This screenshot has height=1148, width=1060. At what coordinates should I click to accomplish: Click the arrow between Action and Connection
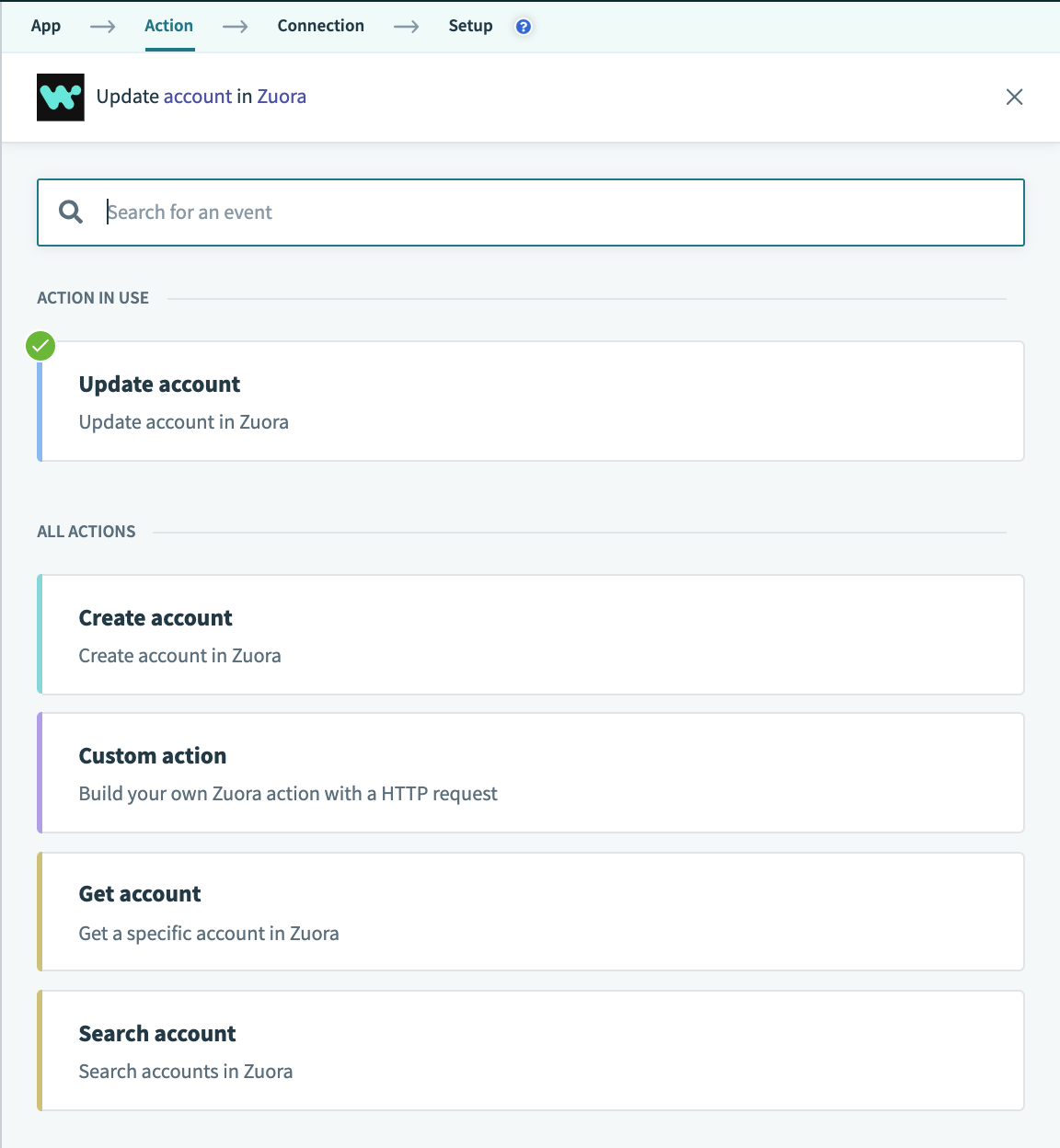(x=235, y=27)
